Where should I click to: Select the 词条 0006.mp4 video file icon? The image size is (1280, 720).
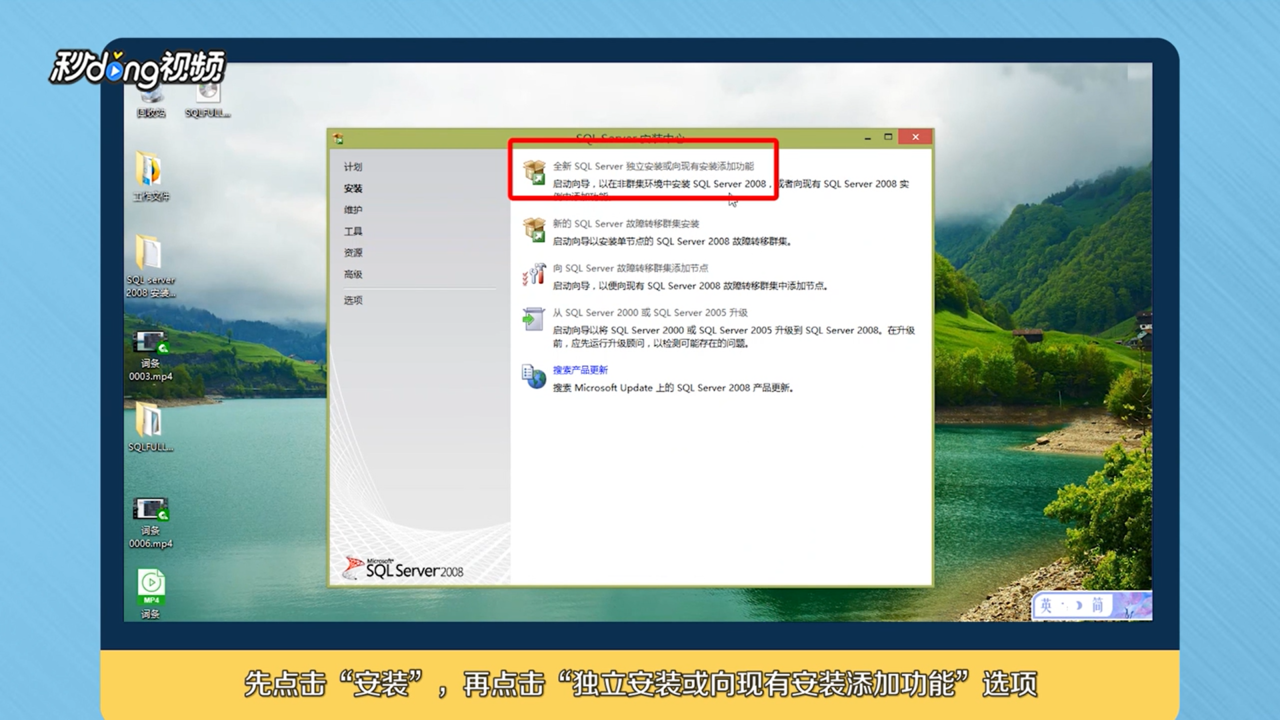point(151,523)
